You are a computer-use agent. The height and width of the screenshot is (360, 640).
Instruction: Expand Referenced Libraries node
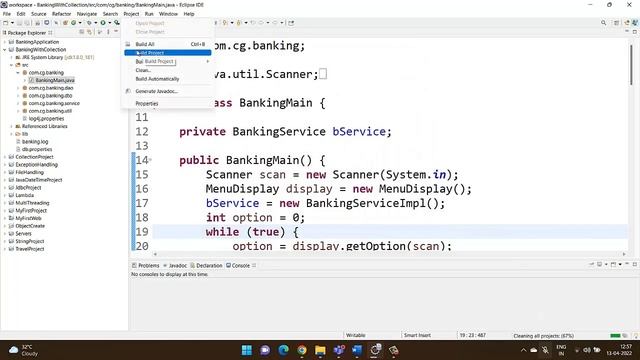point(11,127)
